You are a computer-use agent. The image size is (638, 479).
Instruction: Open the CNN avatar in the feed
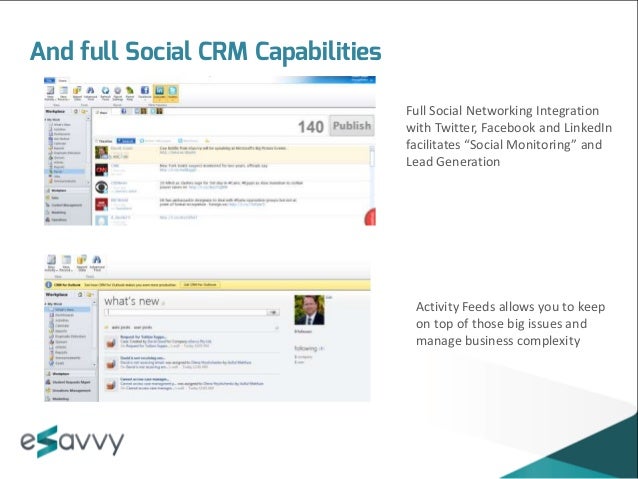coord(101,170)
